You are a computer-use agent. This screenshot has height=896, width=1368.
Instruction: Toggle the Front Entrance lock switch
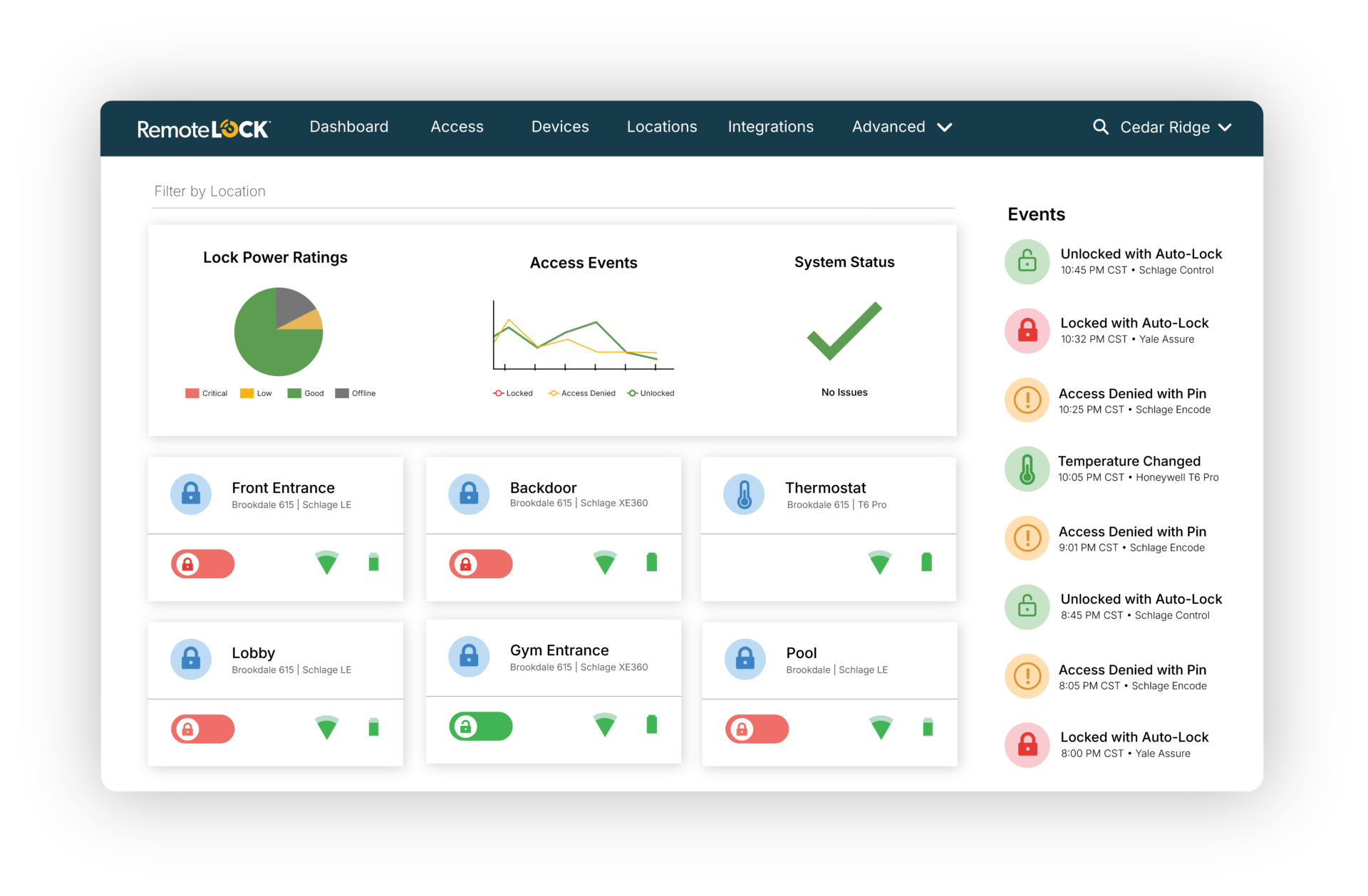203,564
